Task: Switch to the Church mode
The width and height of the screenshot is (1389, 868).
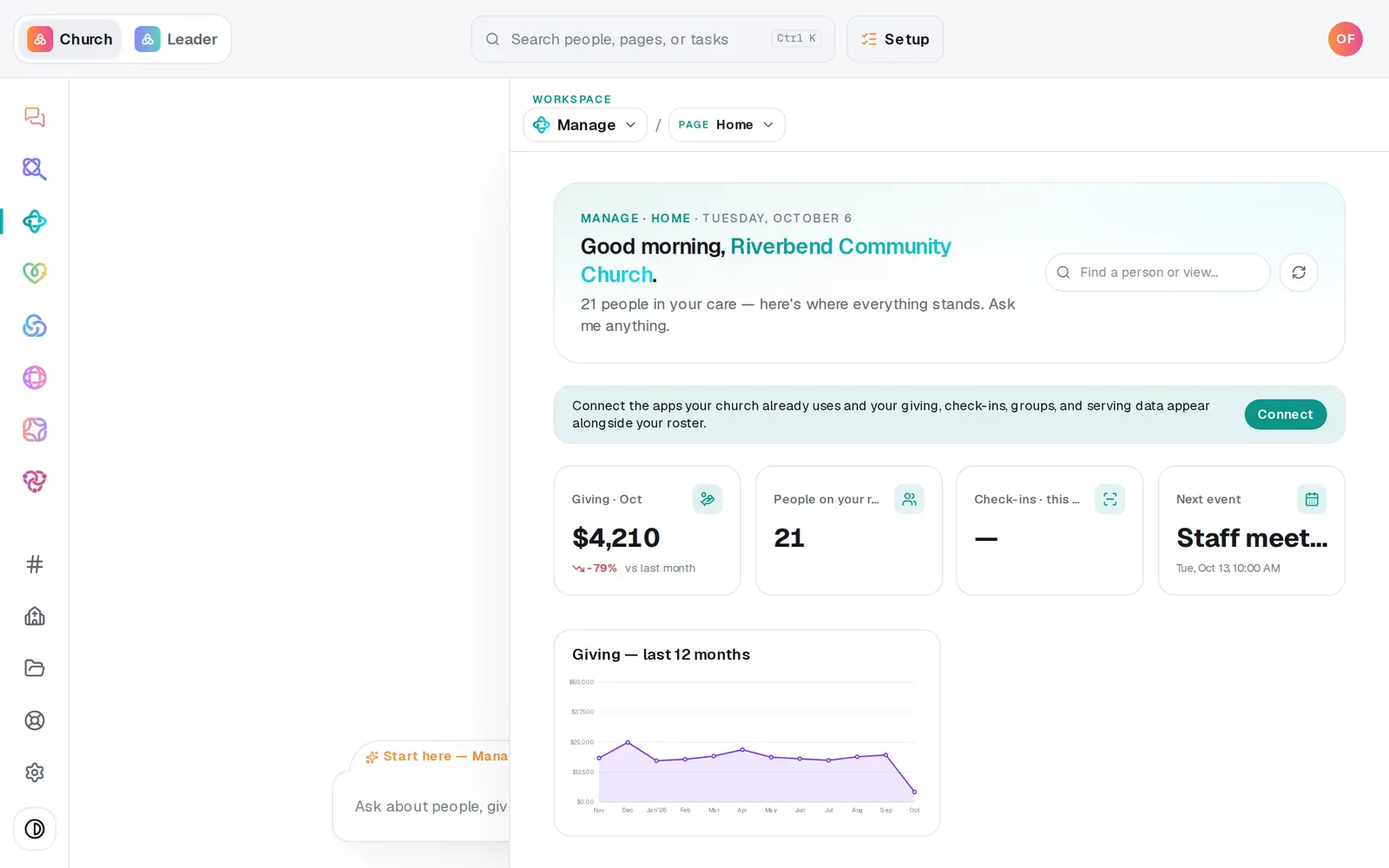Action: coord(70,39)
